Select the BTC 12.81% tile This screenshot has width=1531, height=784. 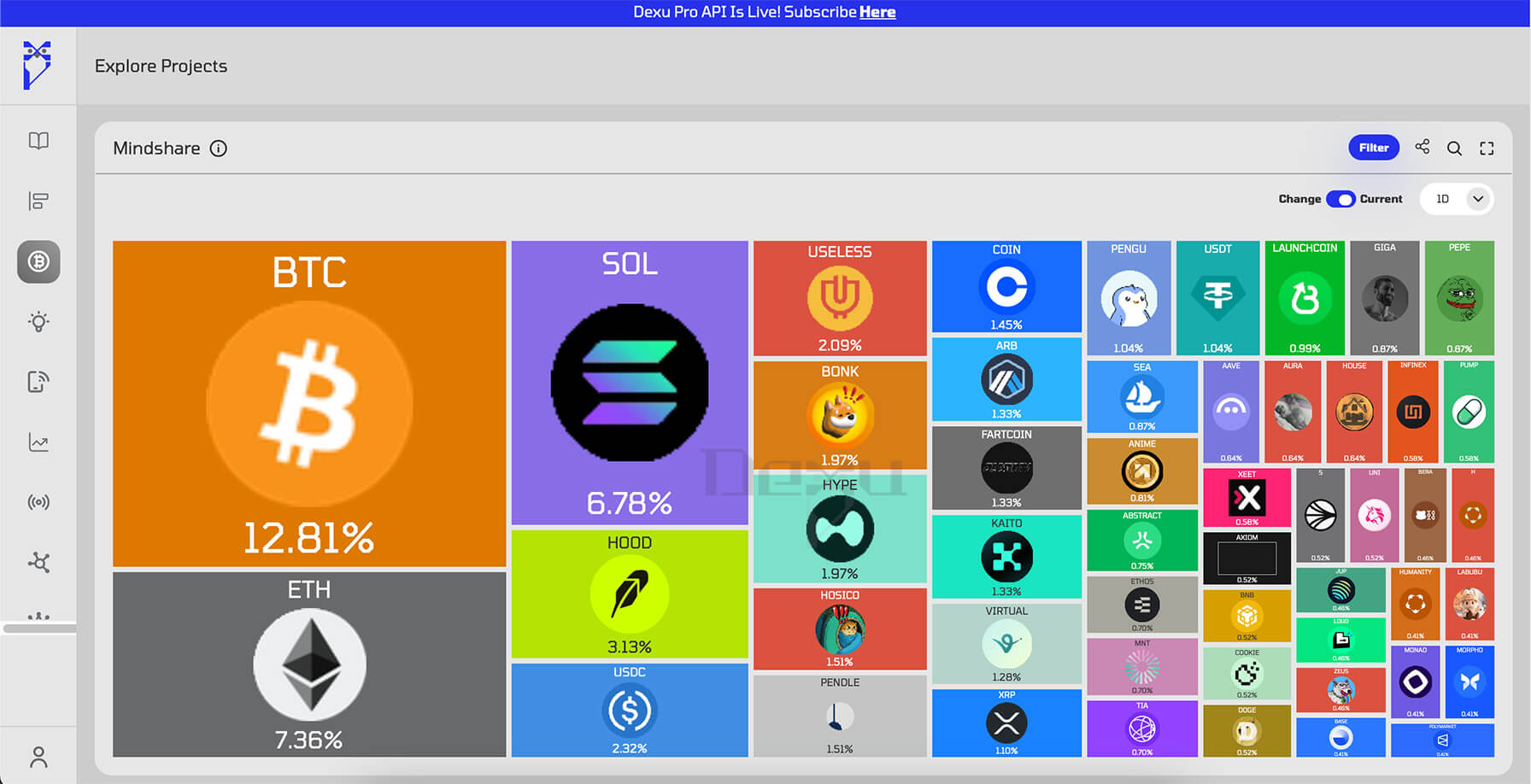point(309,403)
